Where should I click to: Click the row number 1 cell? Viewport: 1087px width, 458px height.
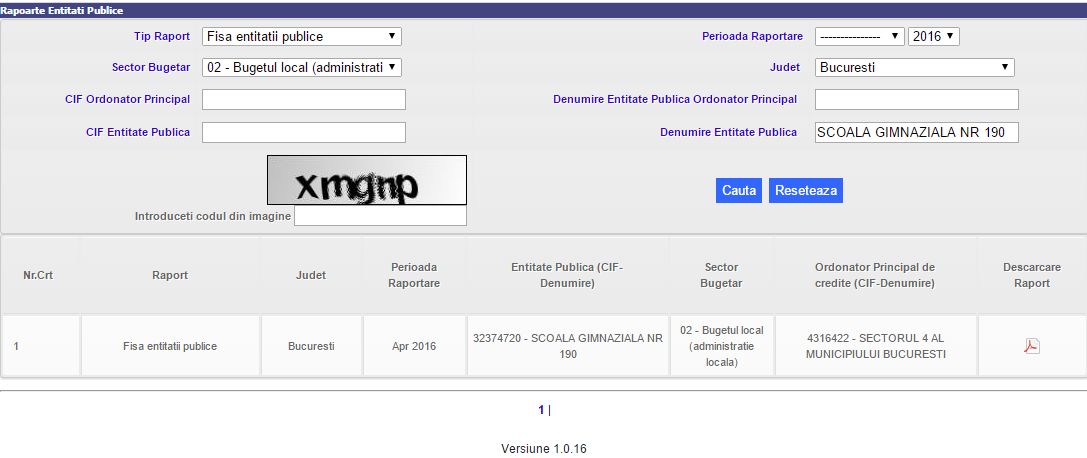(40, 346)
